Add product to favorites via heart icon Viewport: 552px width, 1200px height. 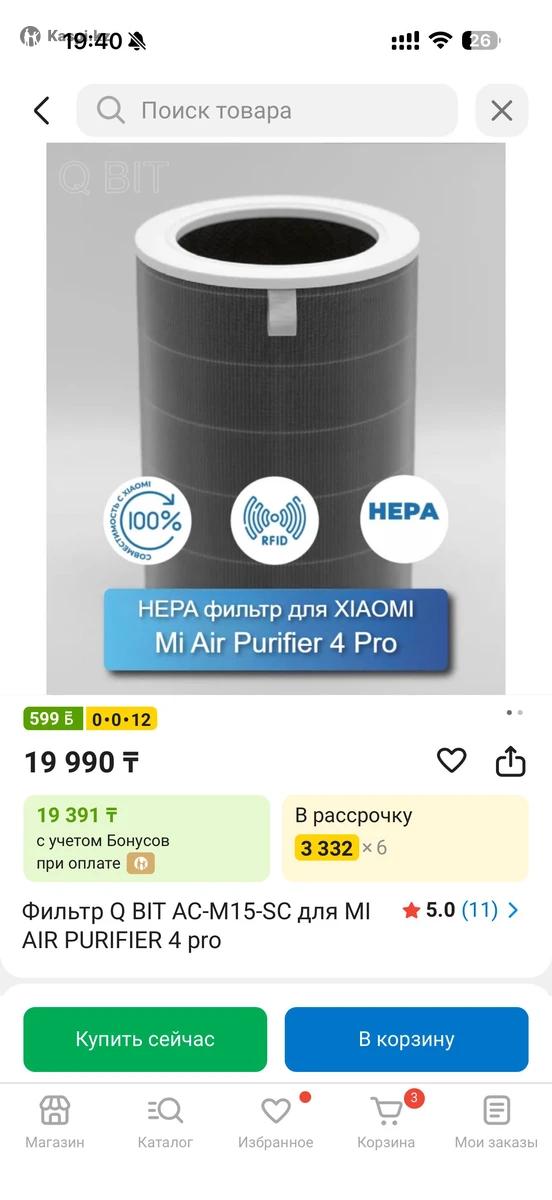pos(452,761)
